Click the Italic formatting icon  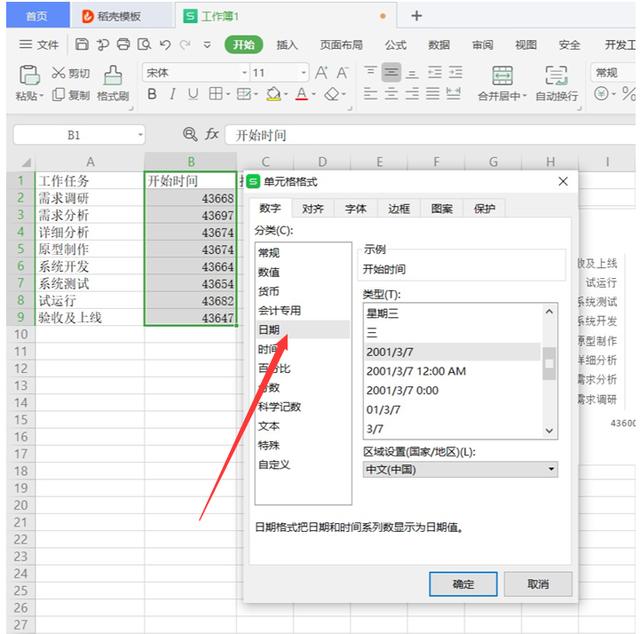coord(172,94)
